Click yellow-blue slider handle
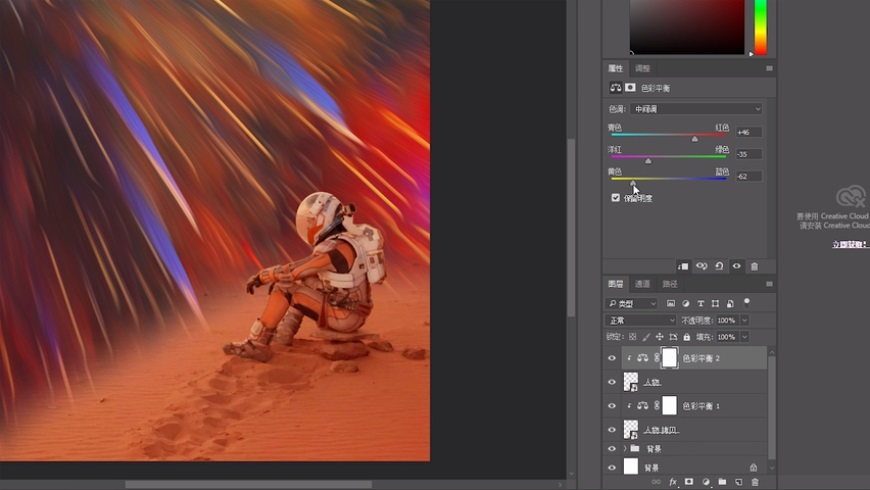The height and width of the screenshot is (490, 870). [633, 183]
